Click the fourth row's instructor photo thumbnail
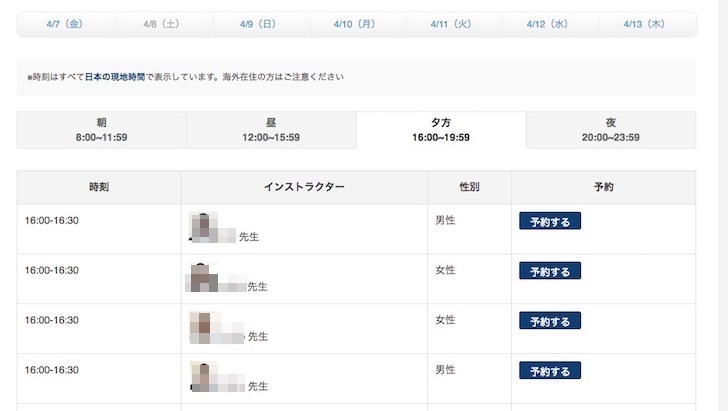Image resolution: width=728 pixels, height=411 pixels. pos(203,377)
